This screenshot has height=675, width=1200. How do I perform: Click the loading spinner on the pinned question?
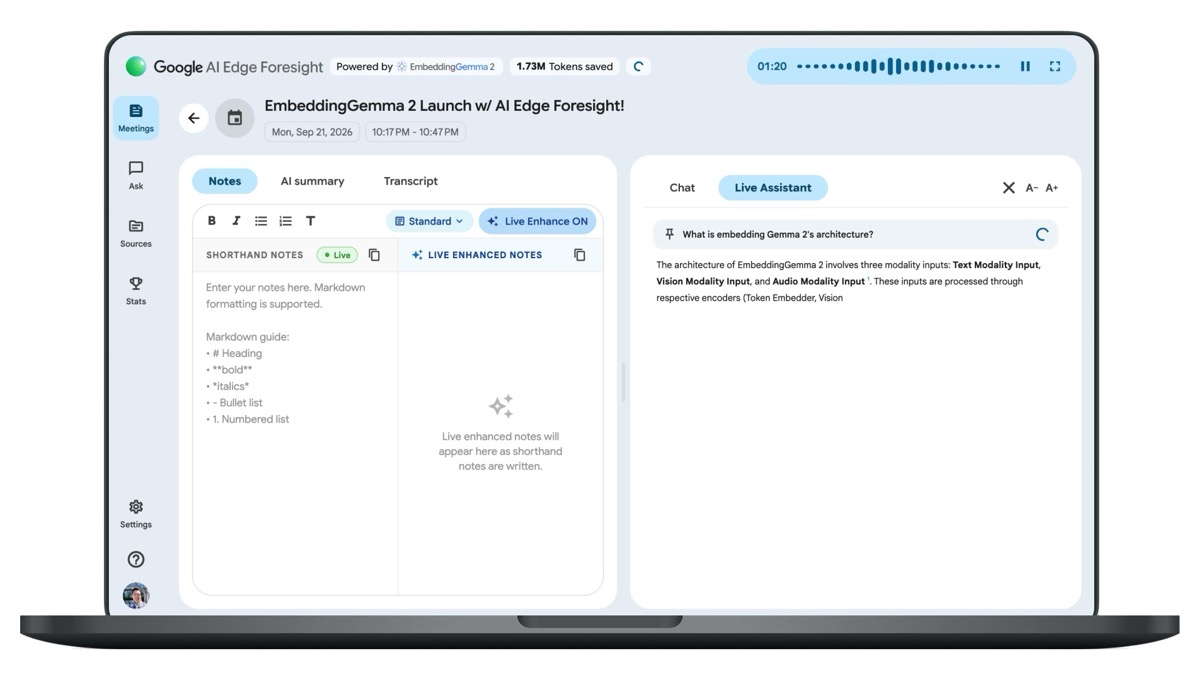[x=1041, y=235]
